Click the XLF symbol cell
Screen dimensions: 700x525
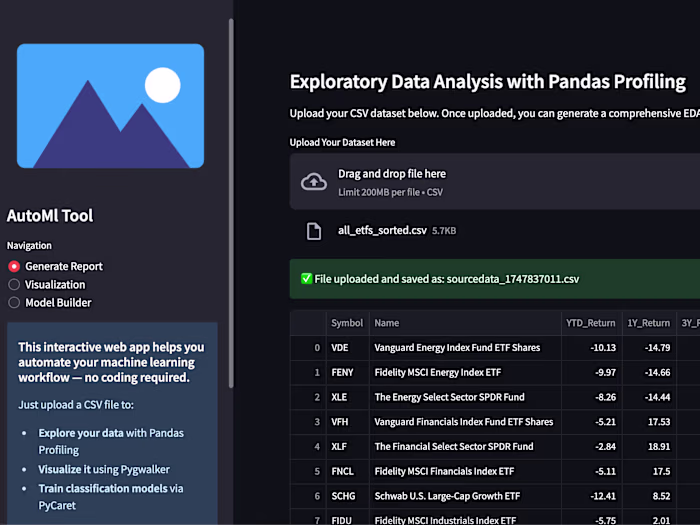(x=347, y=446)
